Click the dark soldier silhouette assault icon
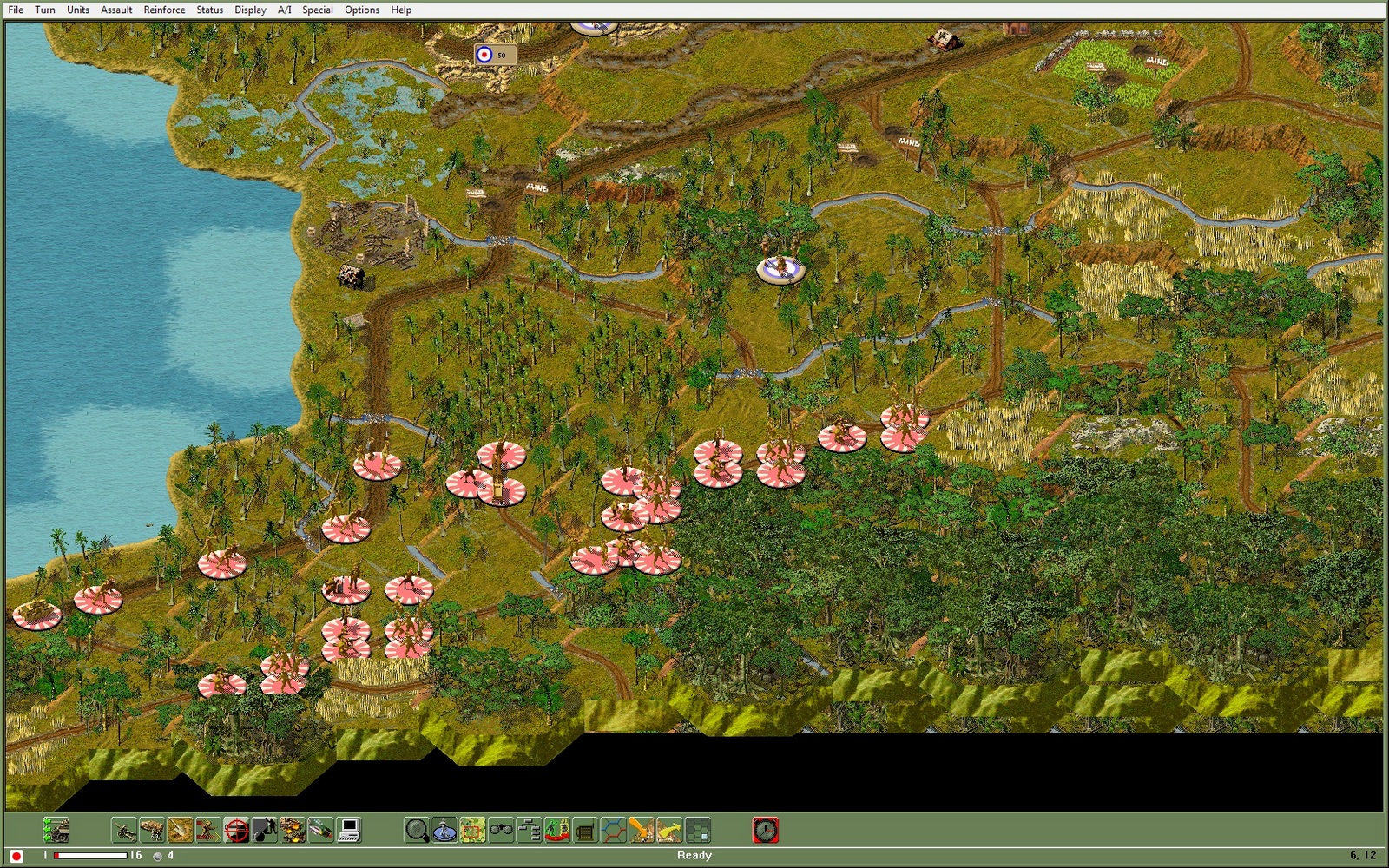Screen dimensions: 1389x868 264,831
